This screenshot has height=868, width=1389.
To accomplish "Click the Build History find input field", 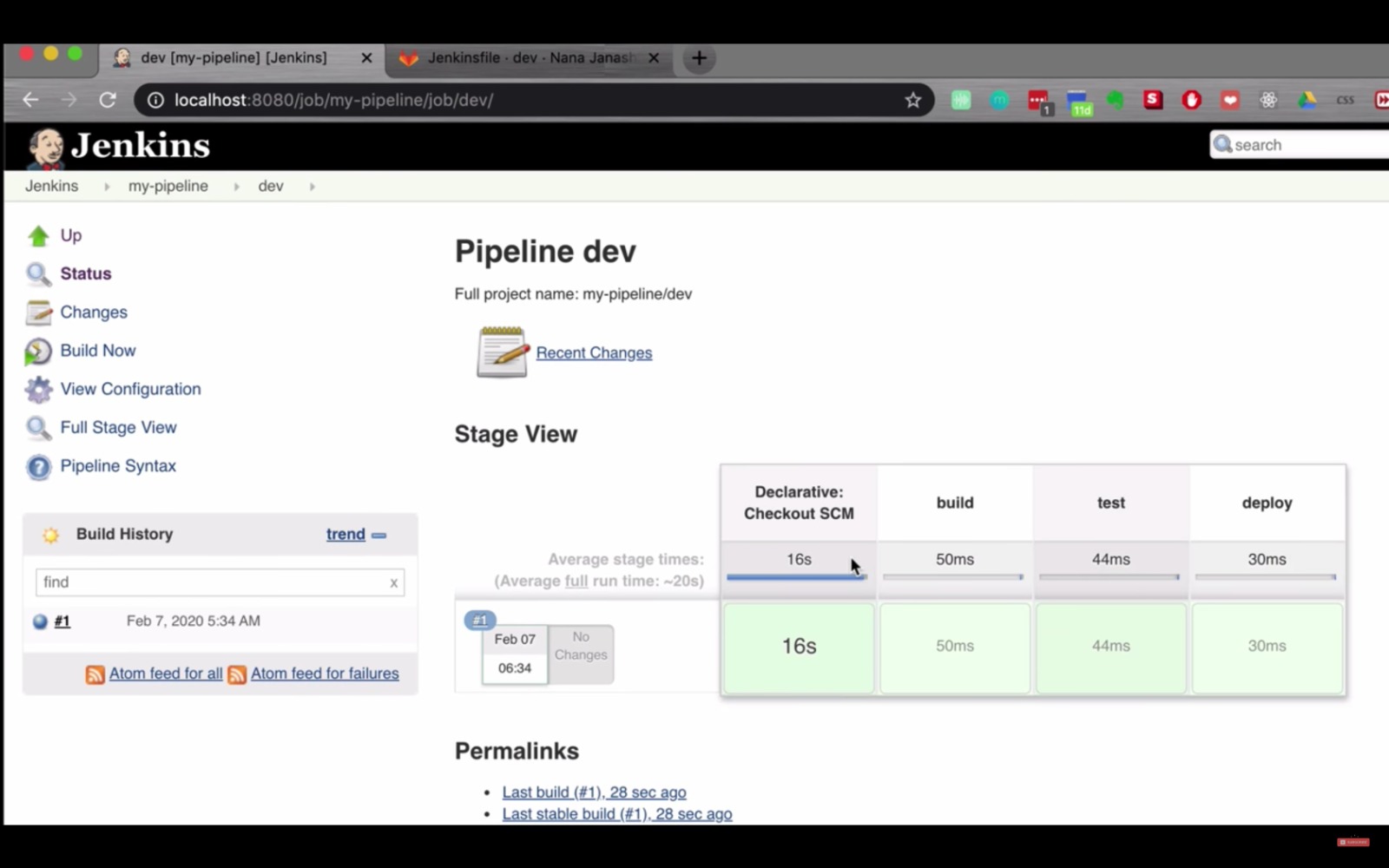I will (x=212, y=582).
